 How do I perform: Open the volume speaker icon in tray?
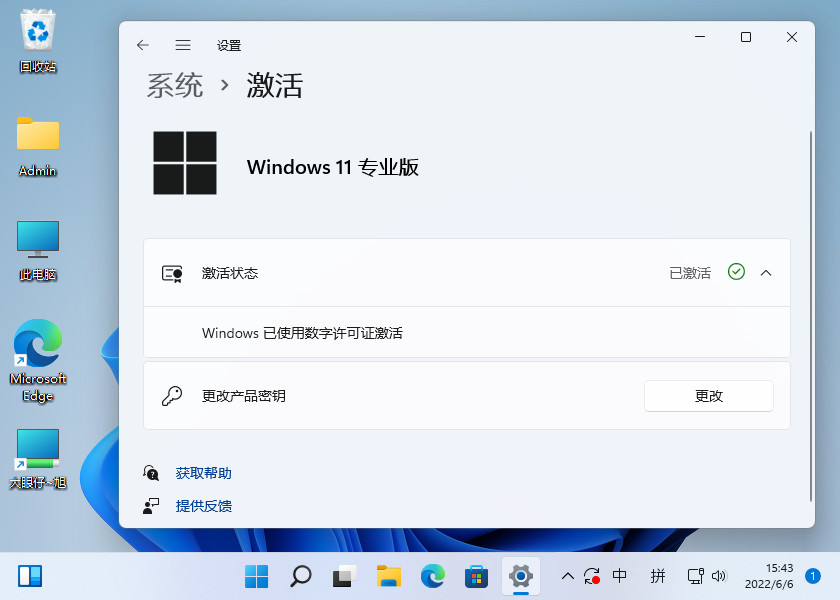coord(718,576)
